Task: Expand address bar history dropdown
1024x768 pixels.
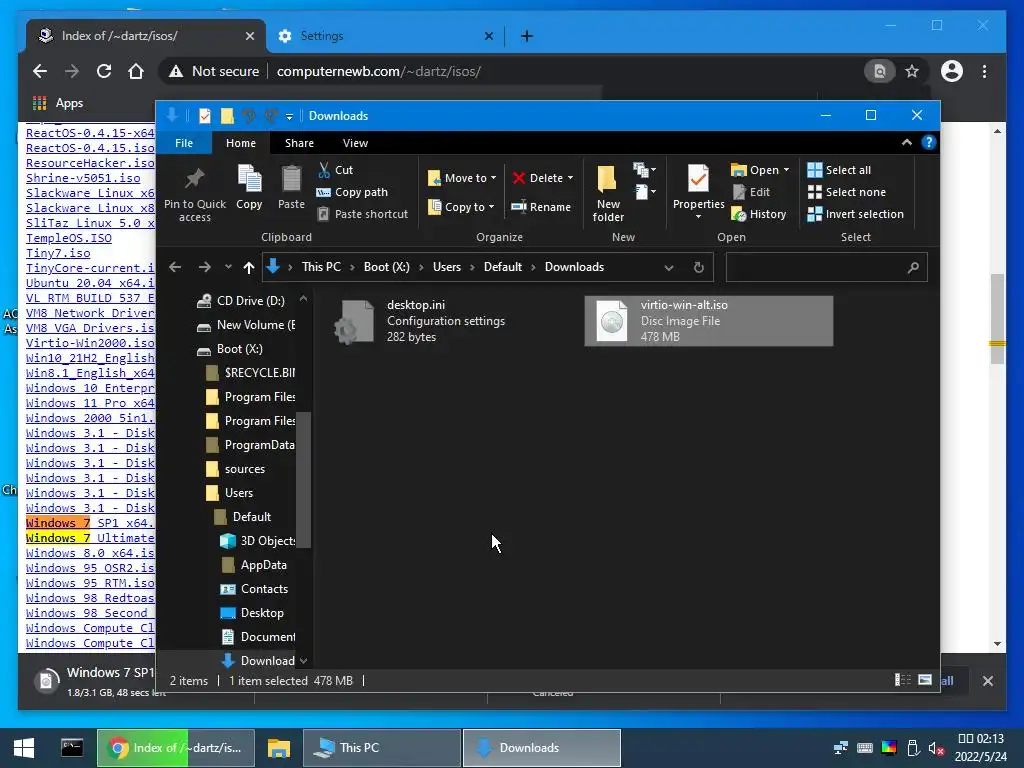Action: pos(669,268)
